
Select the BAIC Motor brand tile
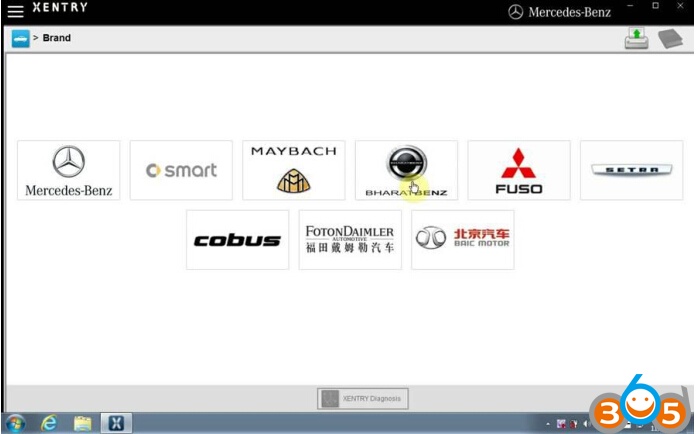coord(463,240)
